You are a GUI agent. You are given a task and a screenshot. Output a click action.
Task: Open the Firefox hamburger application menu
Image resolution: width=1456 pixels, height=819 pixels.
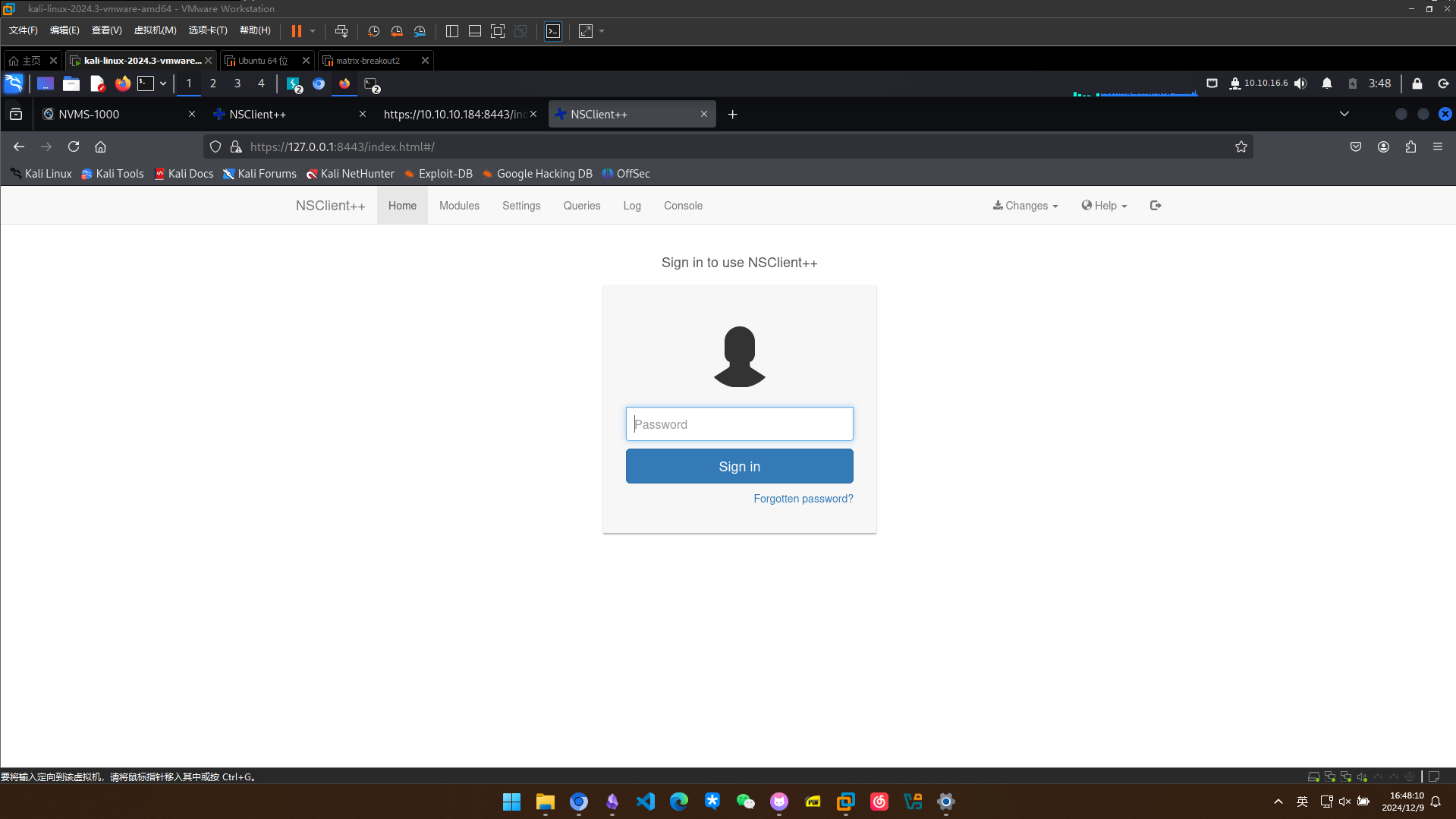[x=1438, y=146]
